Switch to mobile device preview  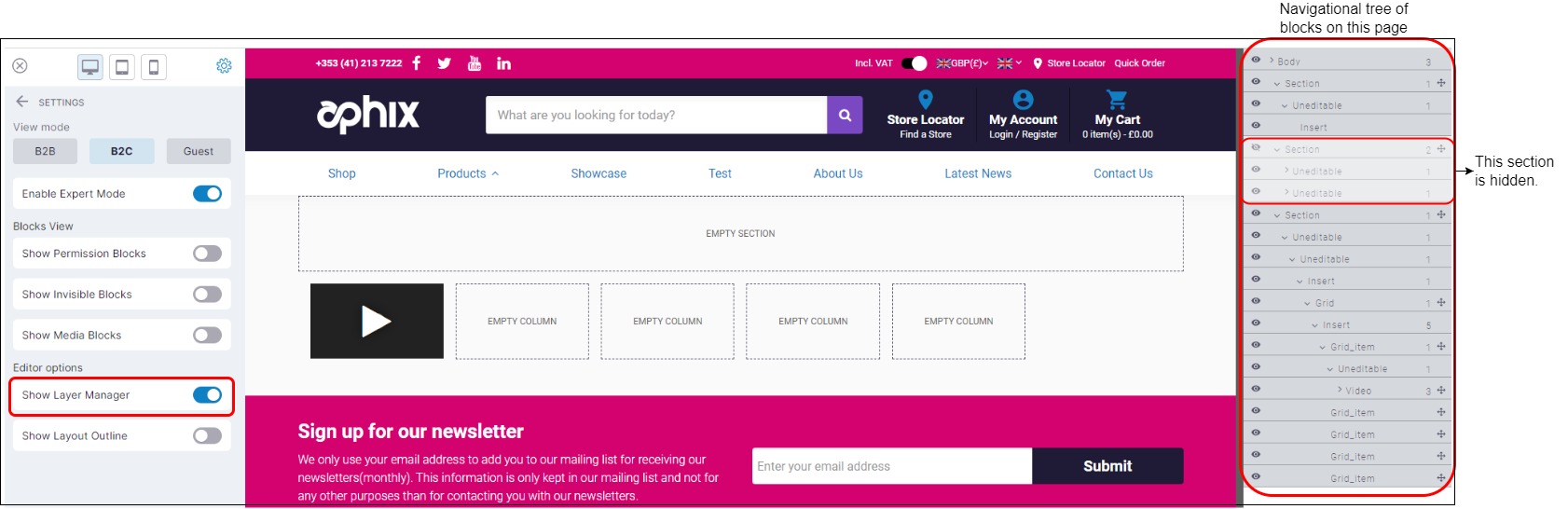(x=154, y=67)
